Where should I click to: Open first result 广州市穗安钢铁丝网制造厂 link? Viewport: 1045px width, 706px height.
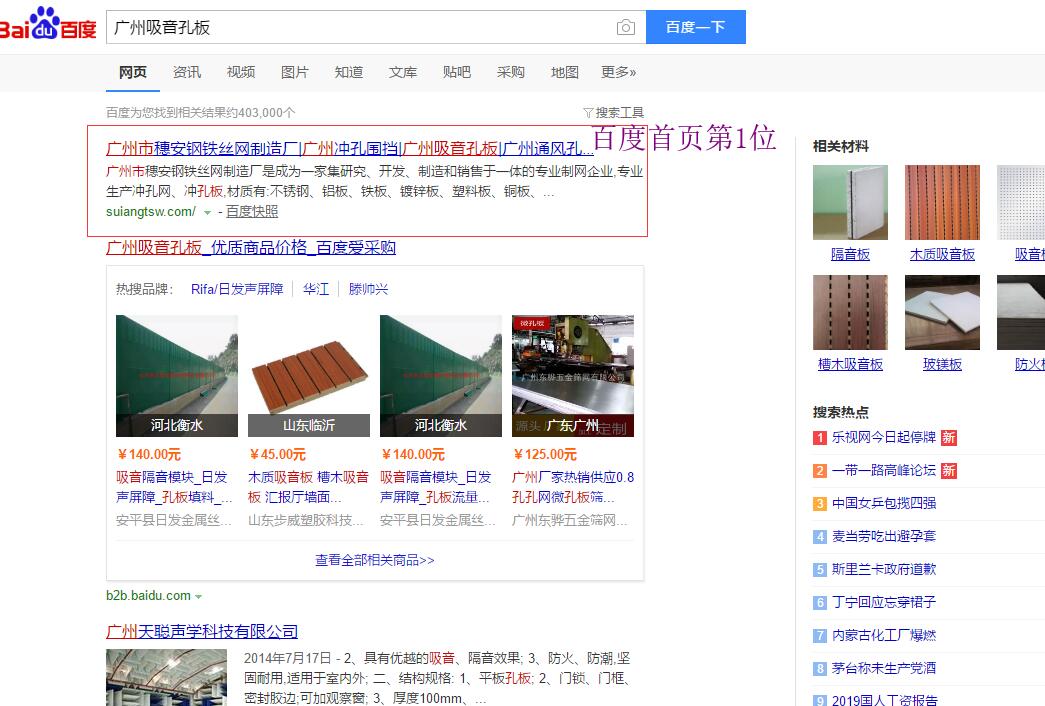349,148
